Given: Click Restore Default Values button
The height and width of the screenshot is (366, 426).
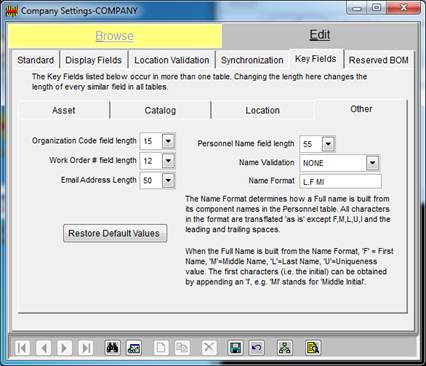Looking at the screenshot, I should pyautogui.click(x=115, y=233).
